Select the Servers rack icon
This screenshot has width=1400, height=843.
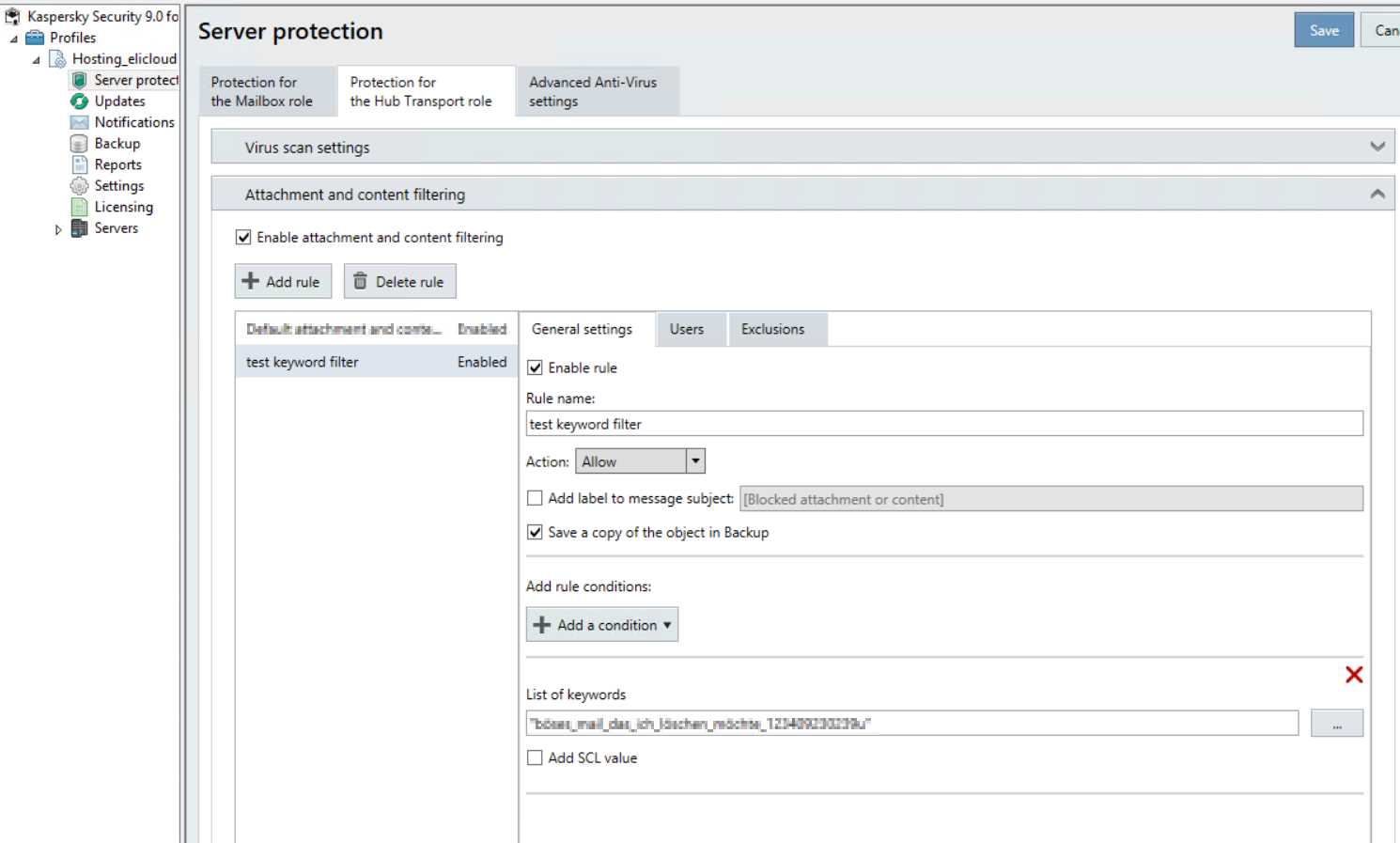[x=80, y=228]
